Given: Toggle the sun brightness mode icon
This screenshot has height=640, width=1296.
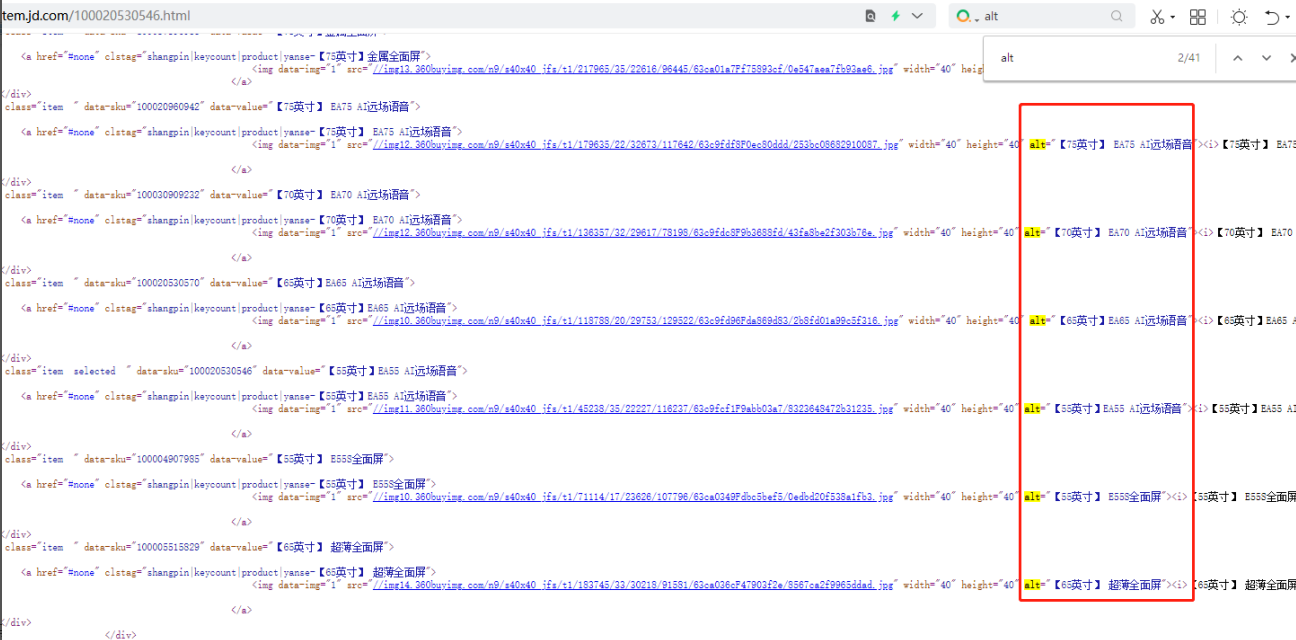Looking at the screenshot, I should click(x=1239, y=16).
